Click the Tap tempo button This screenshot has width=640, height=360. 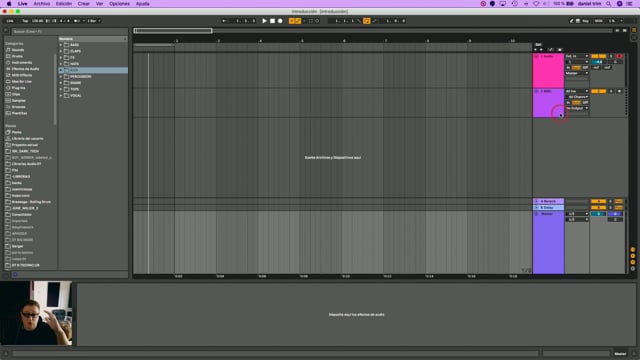tap(25, 21)
